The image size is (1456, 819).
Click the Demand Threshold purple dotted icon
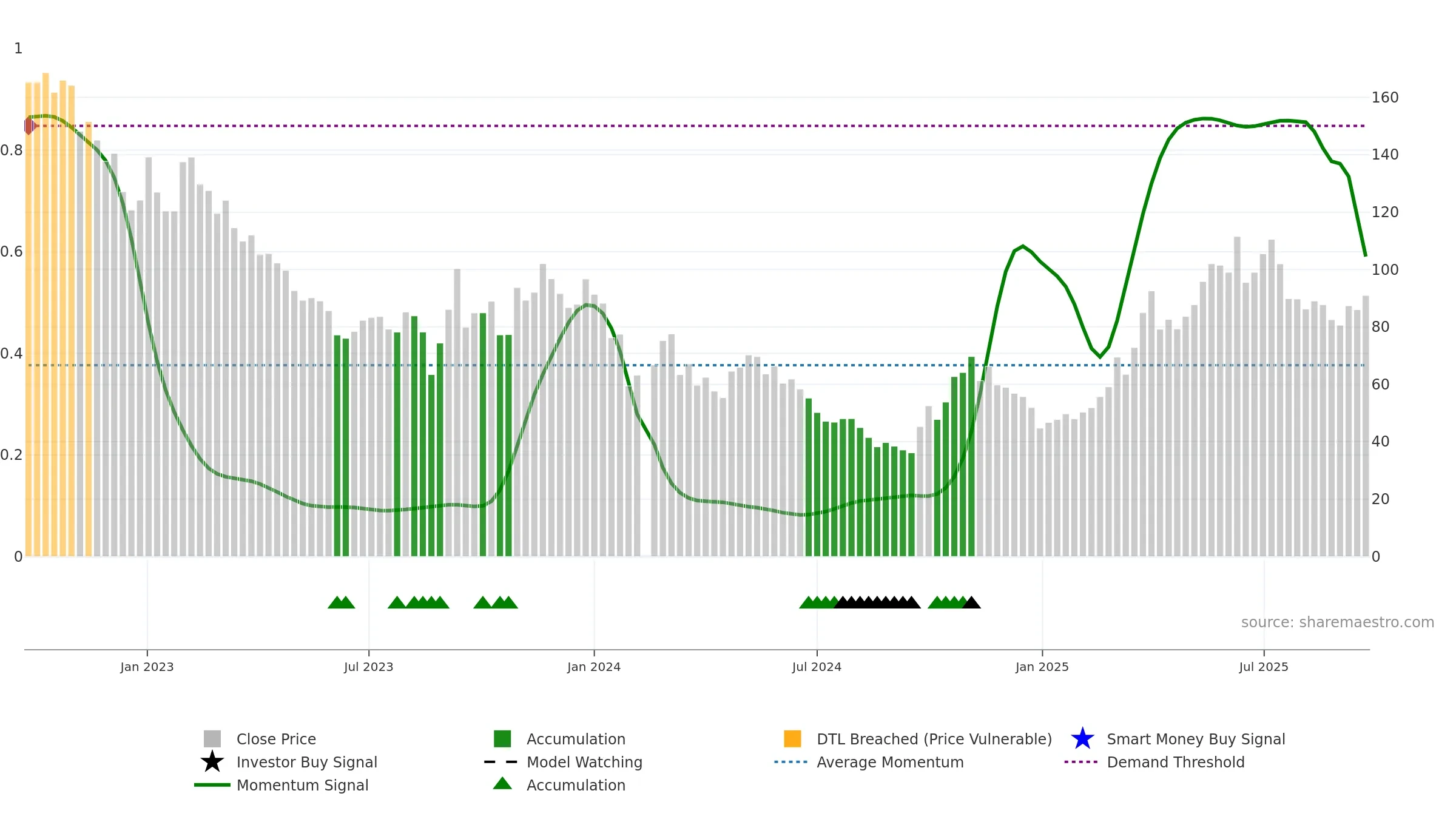[1081, 762]
